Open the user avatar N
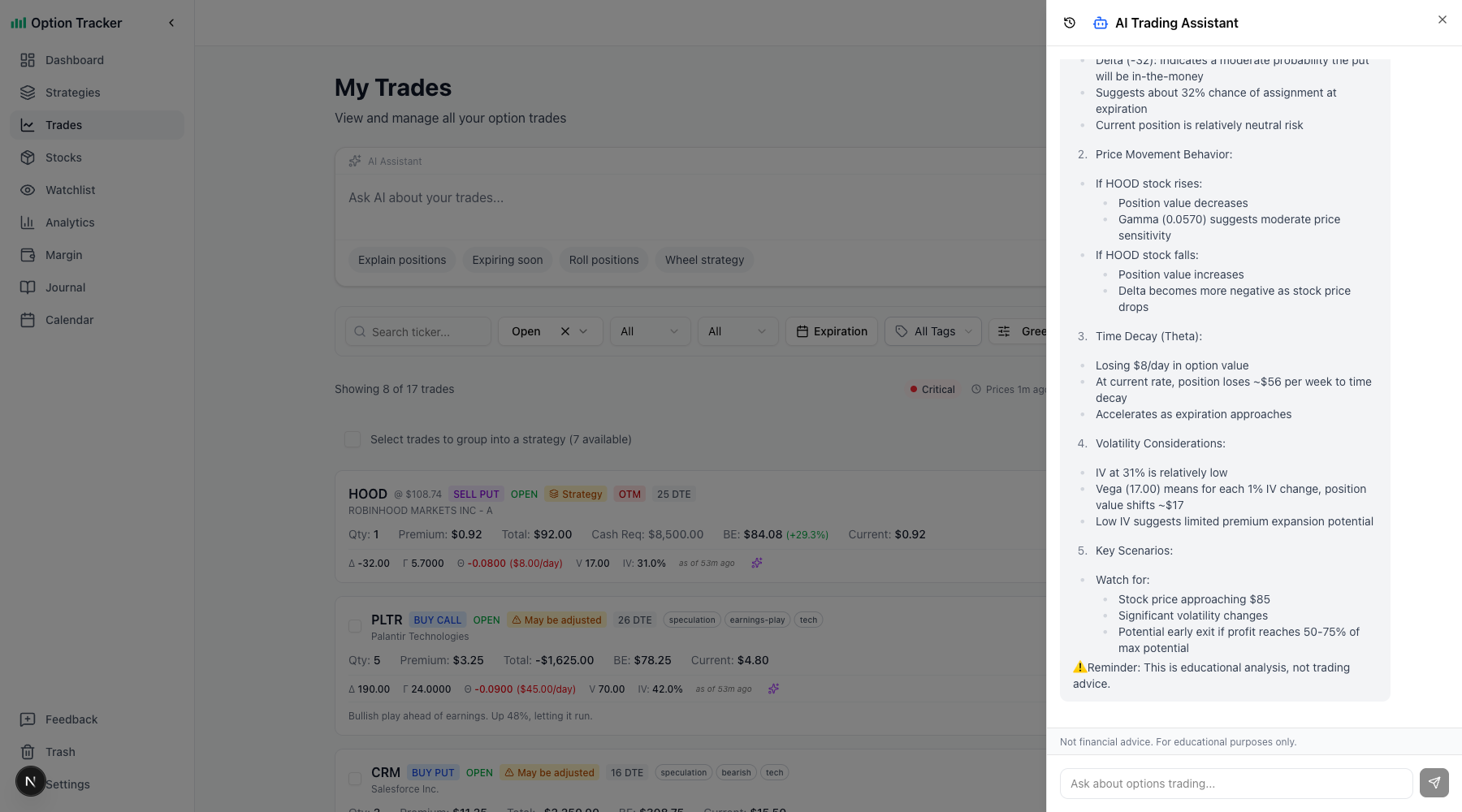This screenshot has height=812, width=1462. [x=31, y=781]
